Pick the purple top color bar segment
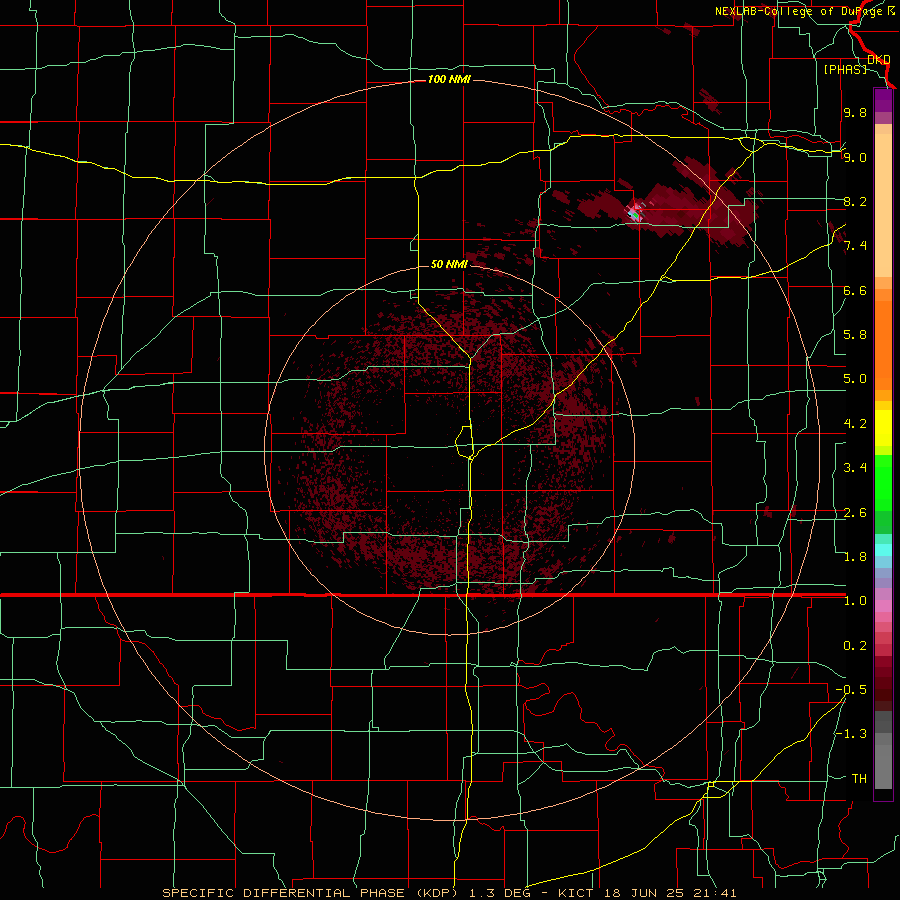The height and width of the screenshot is (900, 900). coord(883,100)
